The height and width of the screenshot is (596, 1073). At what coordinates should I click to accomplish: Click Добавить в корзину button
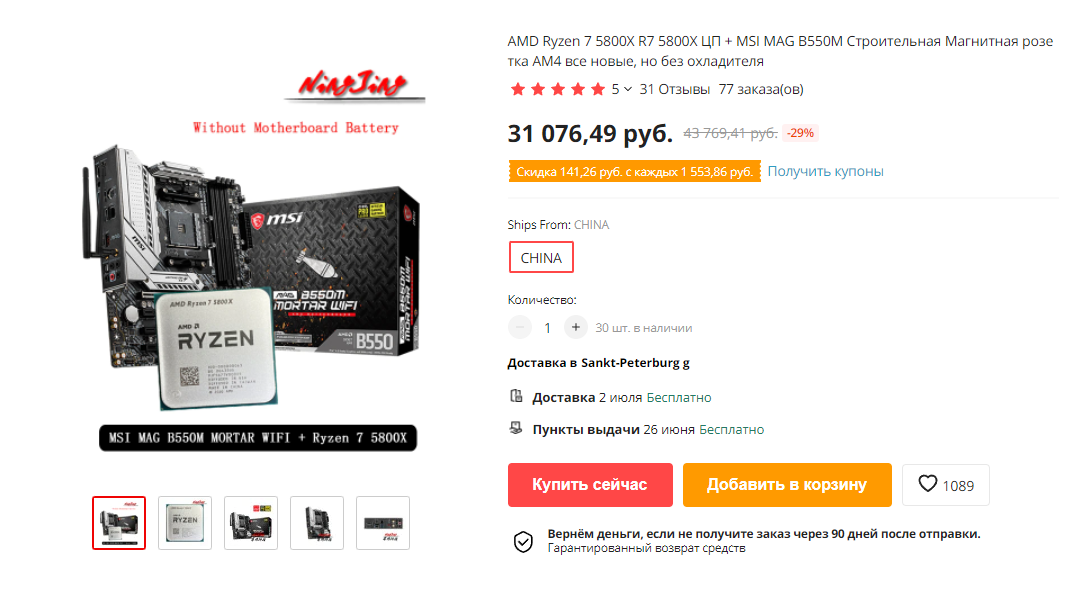787,484
